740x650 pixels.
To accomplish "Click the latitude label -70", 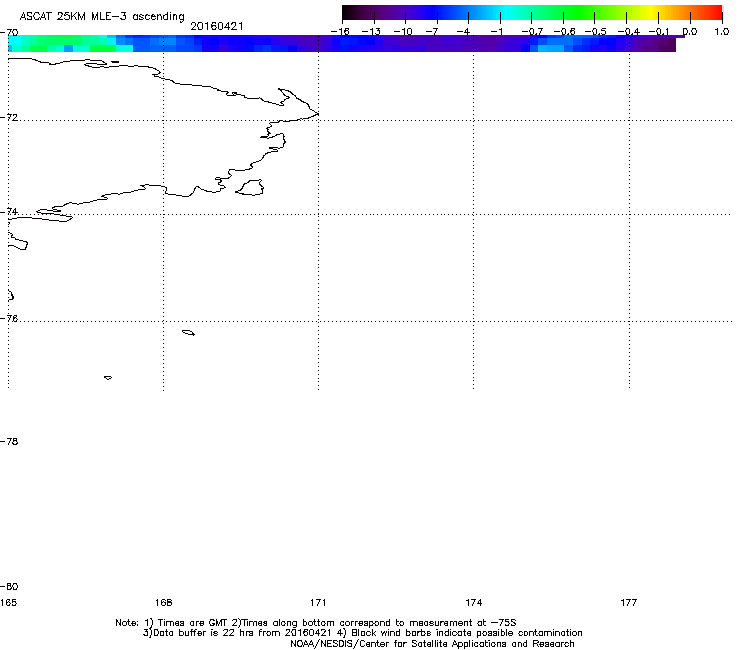I will 9,33.
